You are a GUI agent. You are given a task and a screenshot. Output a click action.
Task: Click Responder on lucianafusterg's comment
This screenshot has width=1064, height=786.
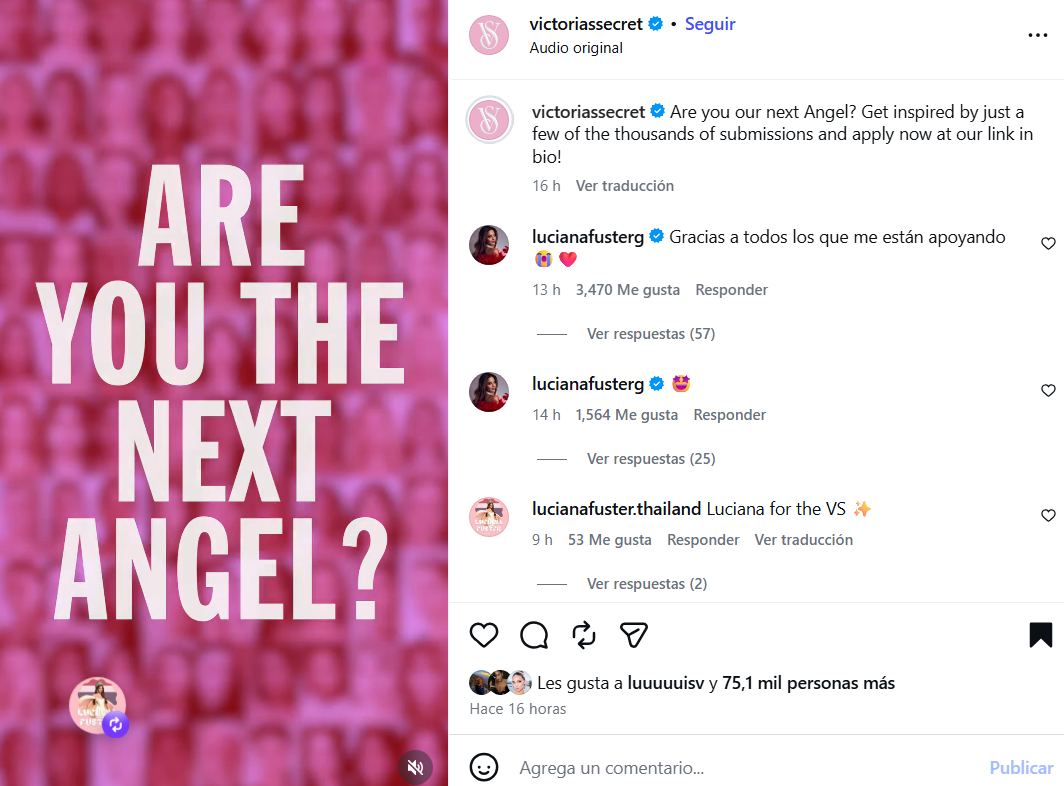coord(731,289)
